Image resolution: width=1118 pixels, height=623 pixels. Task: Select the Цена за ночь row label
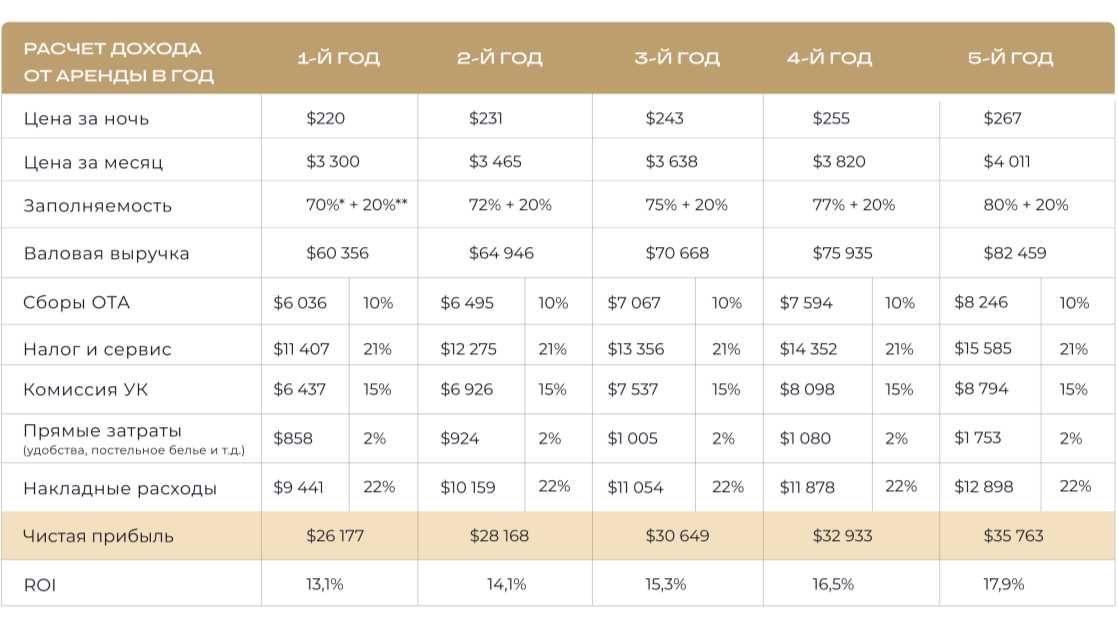pyautogui.click(x=86, y=118)
